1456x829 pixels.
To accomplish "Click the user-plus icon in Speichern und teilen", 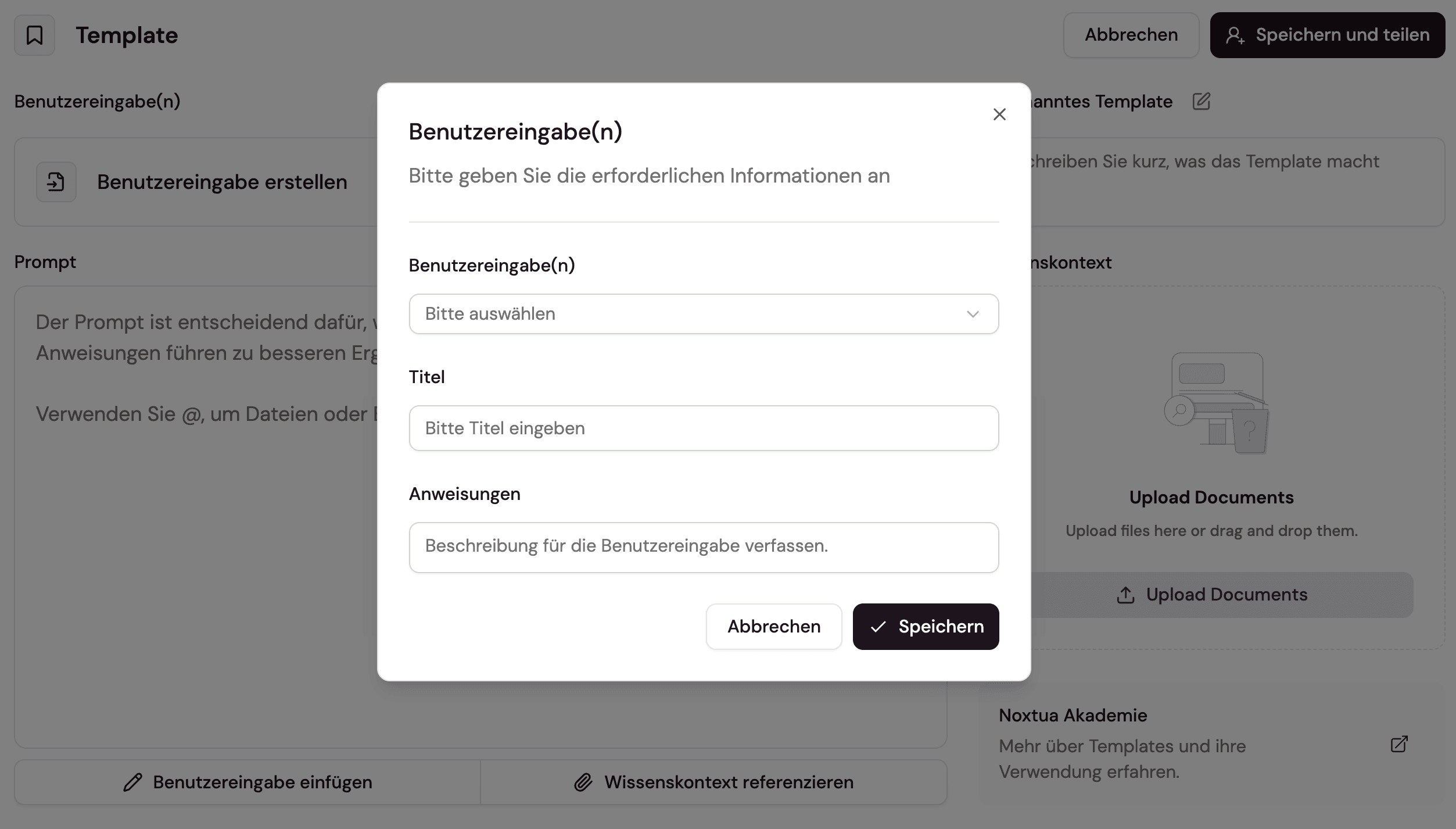I will pos(1235,35).
